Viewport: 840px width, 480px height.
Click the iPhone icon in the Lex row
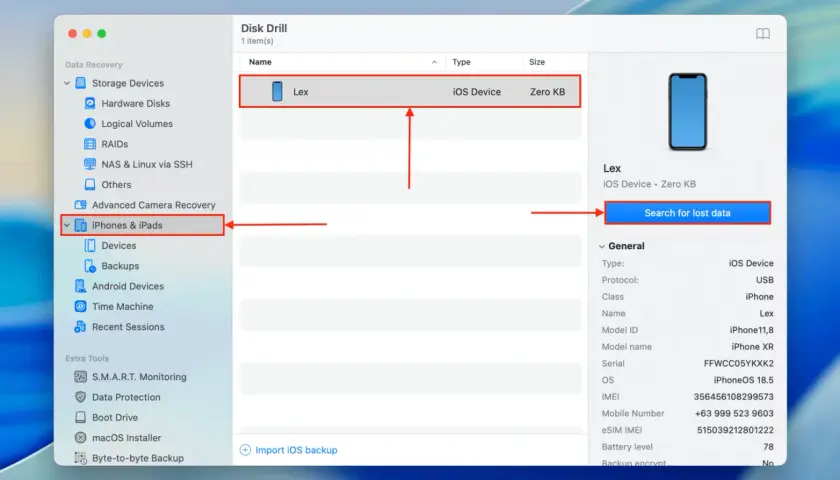click(x=277, y=92)
